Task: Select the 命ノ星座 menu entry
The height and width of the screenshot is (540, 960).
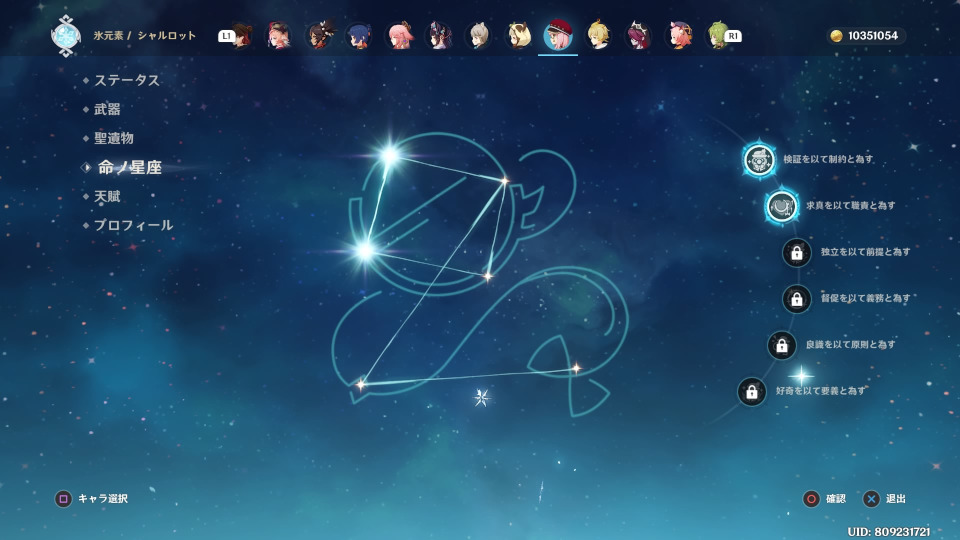Action: pyautogui.click(x=130, y=167)
